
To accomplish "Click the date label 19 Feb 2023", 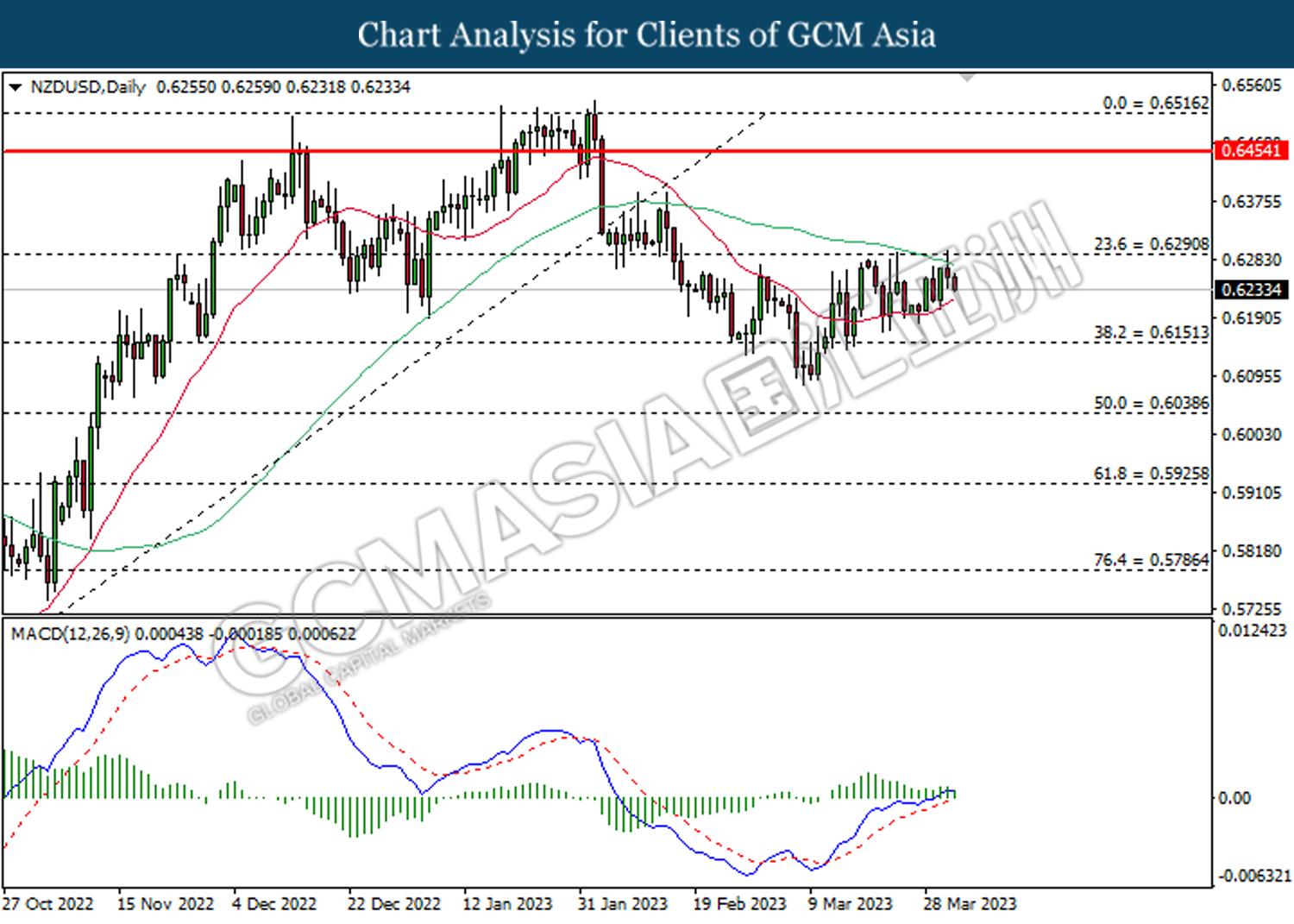I will point(739,904).
